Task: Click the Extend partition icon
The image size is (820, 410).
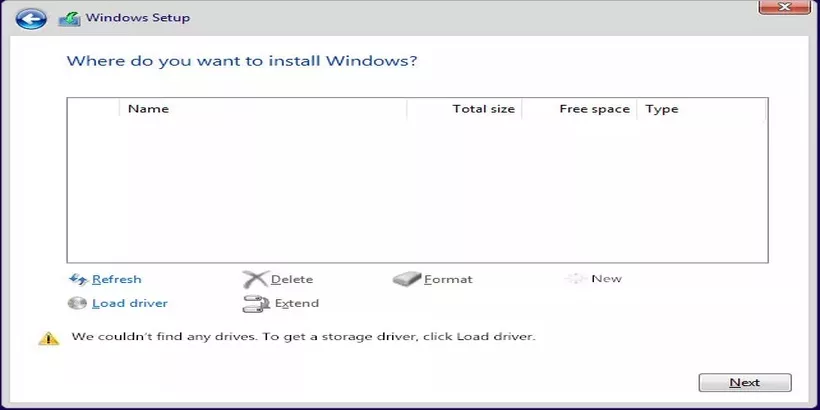Action: coord(256,304)
